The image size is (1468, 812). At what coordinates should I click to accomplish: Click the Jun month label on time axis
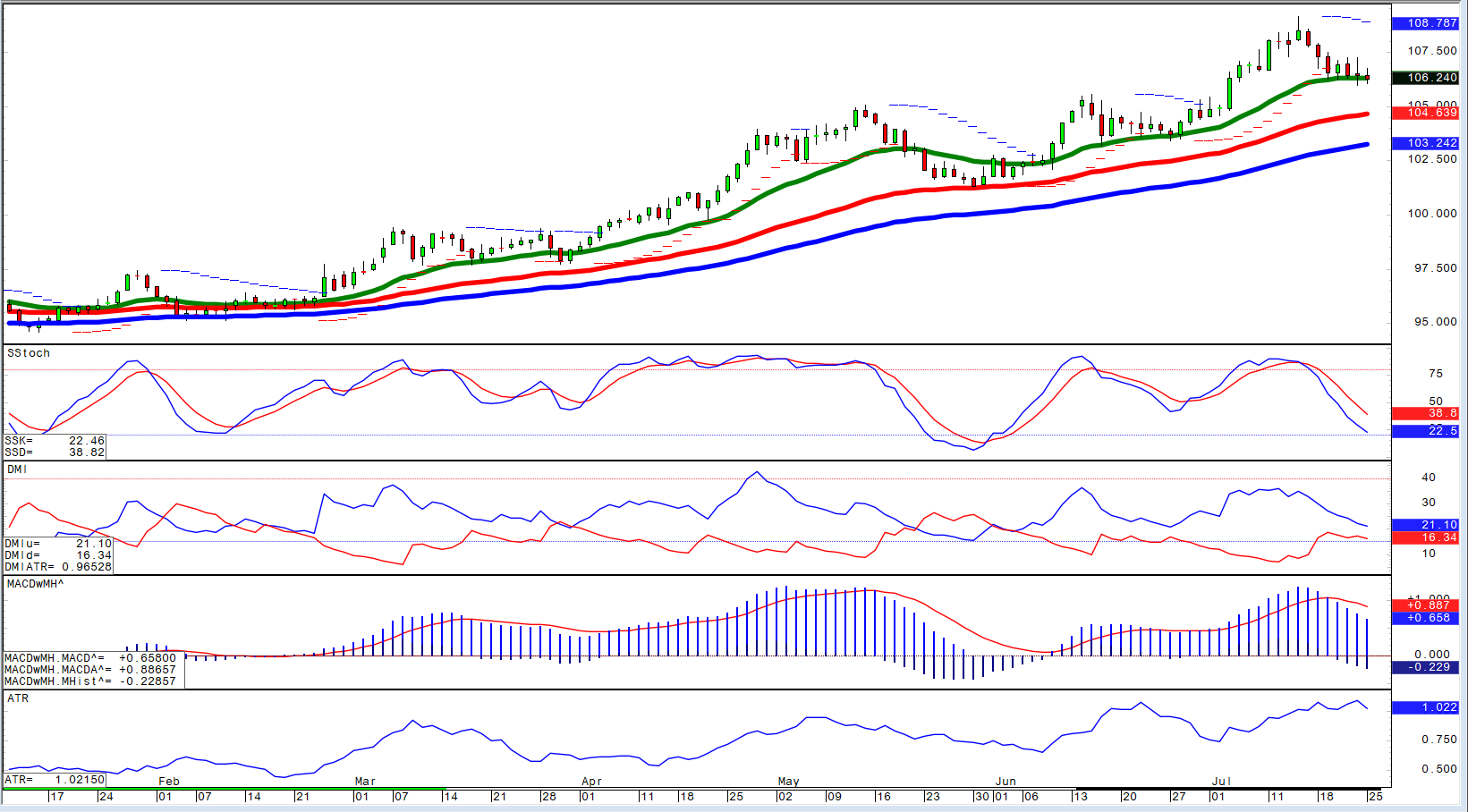(1006, 782)
